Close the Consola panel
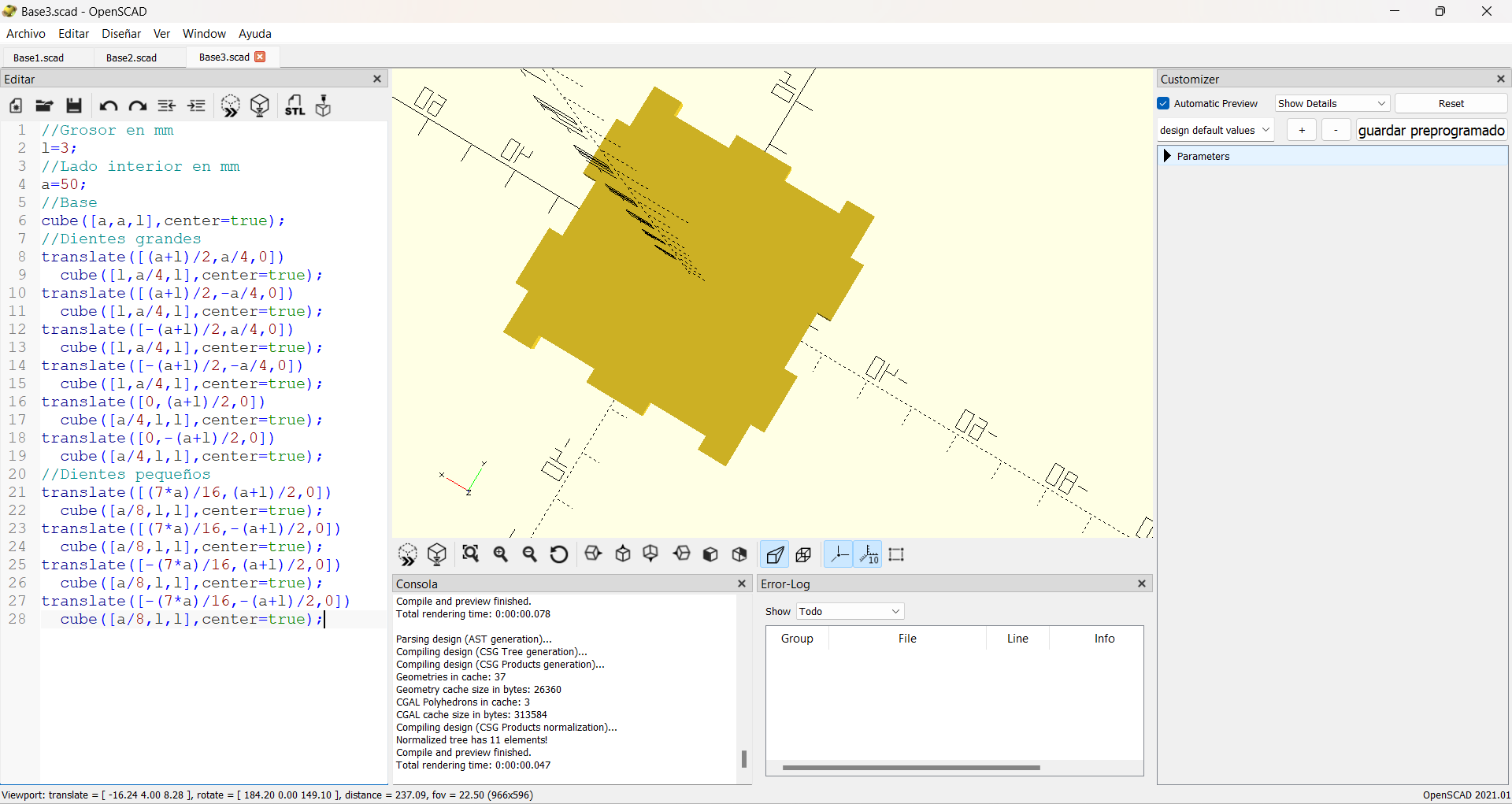Viewport: 1512px width, 804px height. point(741,584)
